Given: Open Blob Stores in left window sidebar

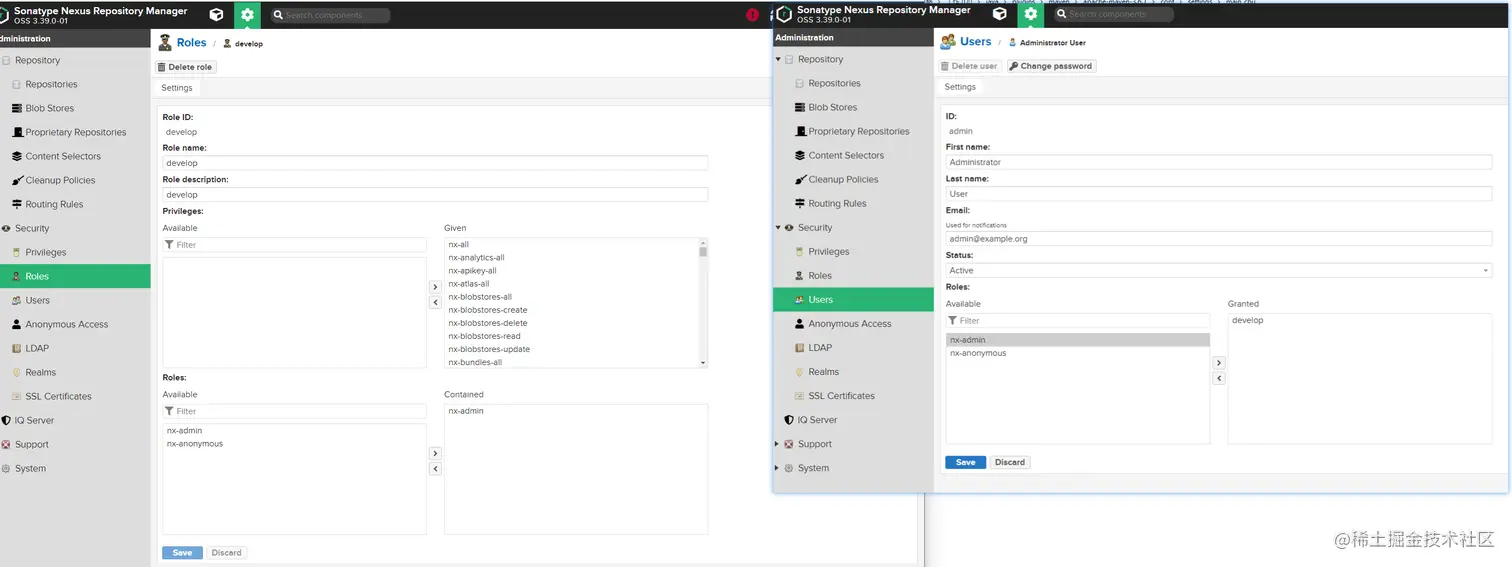Looking at the screenshot, I should coord(50,108).
